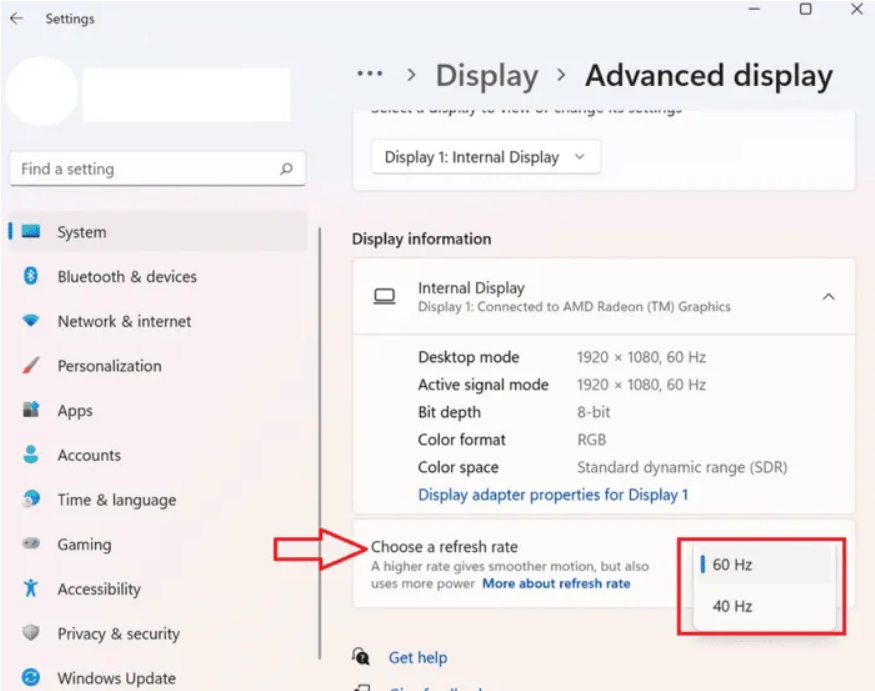This screenshot has width=875, height=691.
Task: Click the Gaming controller icon
Action: [x=31, y=544]
